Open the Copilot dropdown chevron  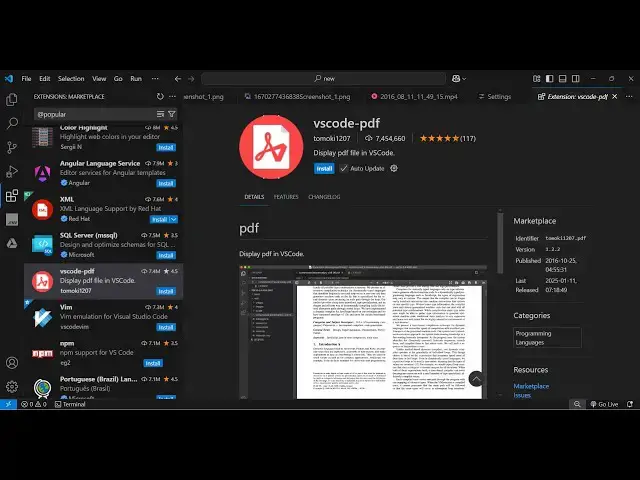464,79
